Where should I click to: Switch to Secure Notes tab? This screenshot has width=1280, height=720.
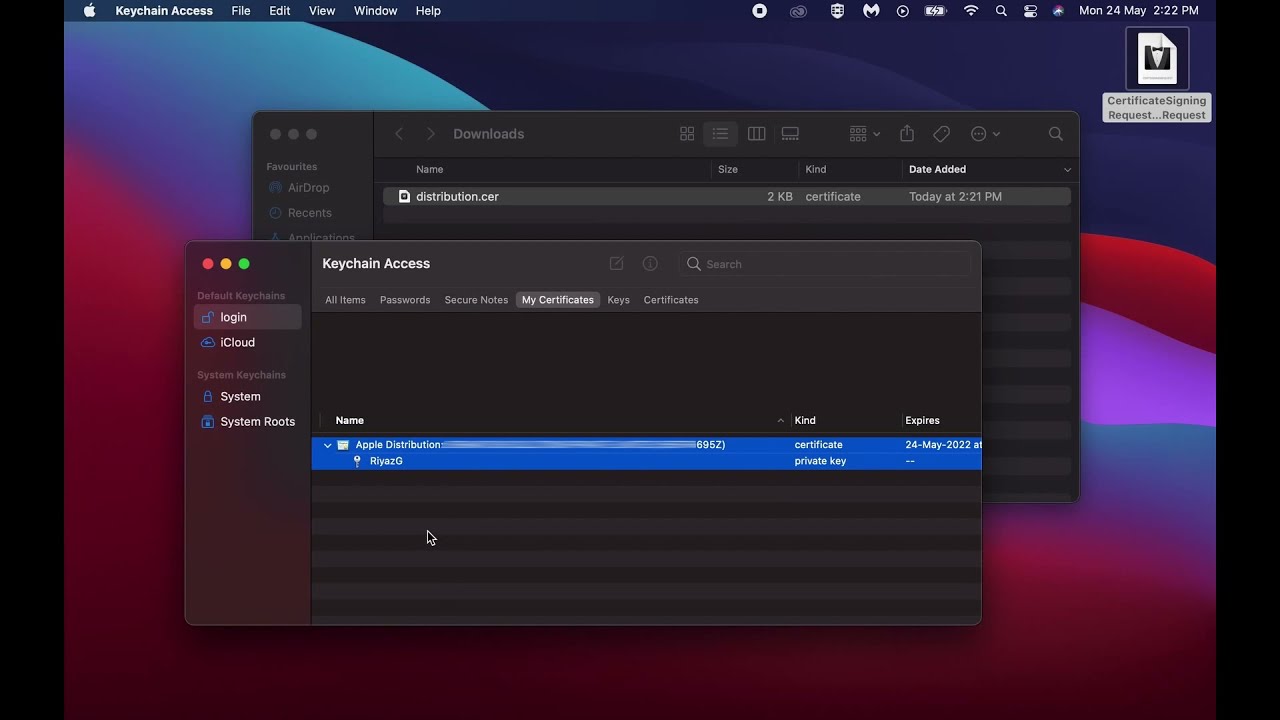(476, 300)
